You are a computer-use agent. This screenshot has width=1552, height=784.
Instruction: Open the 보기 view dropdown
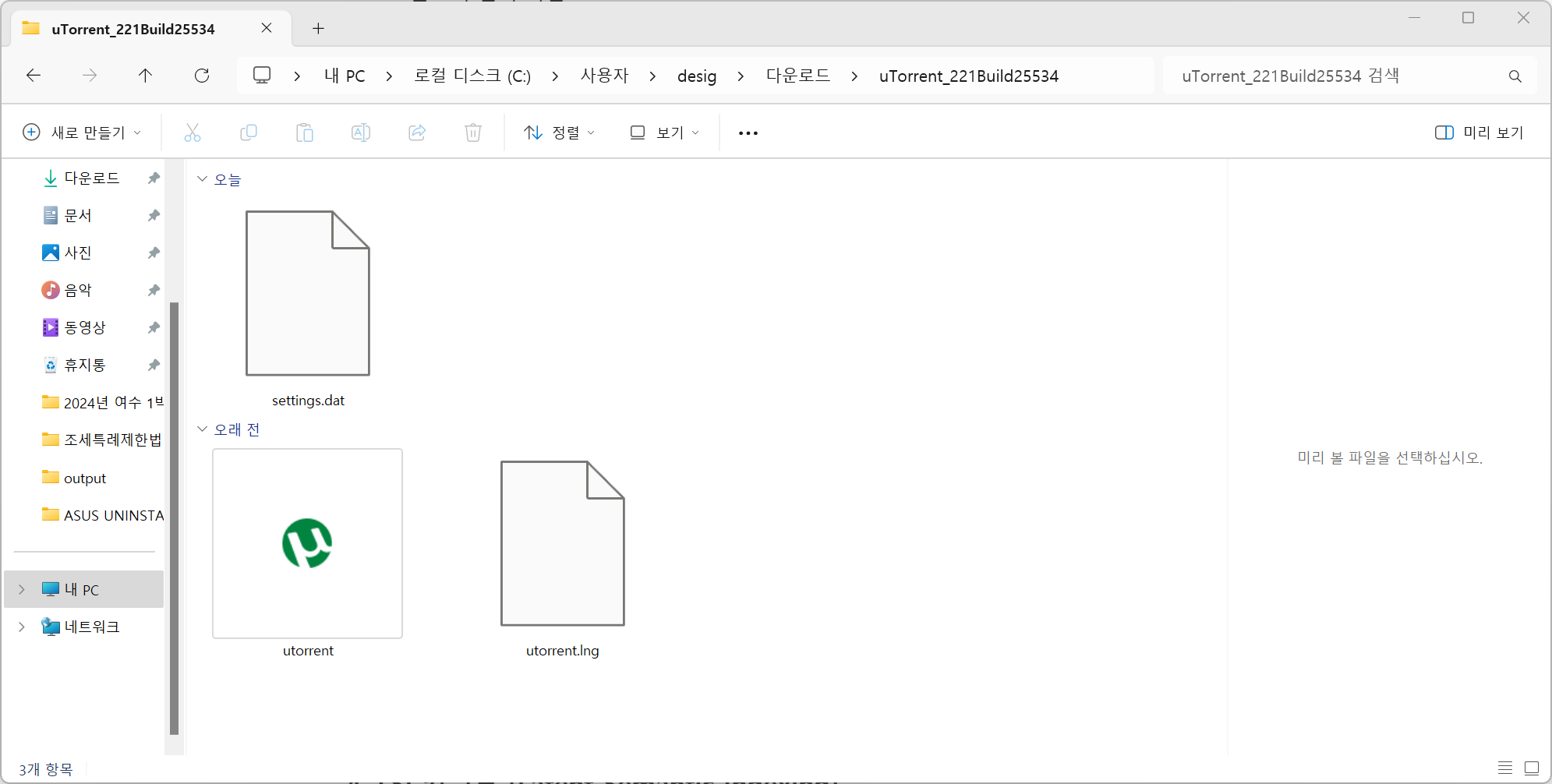tap(664, 132)
